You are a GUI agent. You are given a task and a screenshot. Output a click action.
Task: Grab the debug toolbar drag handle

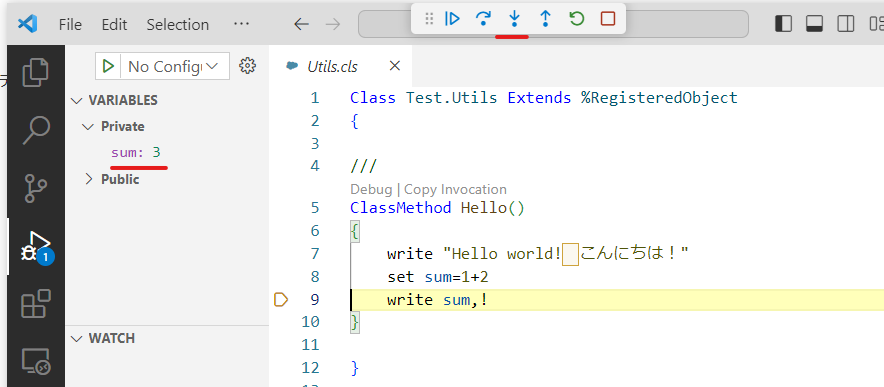[x=429, y=19]
